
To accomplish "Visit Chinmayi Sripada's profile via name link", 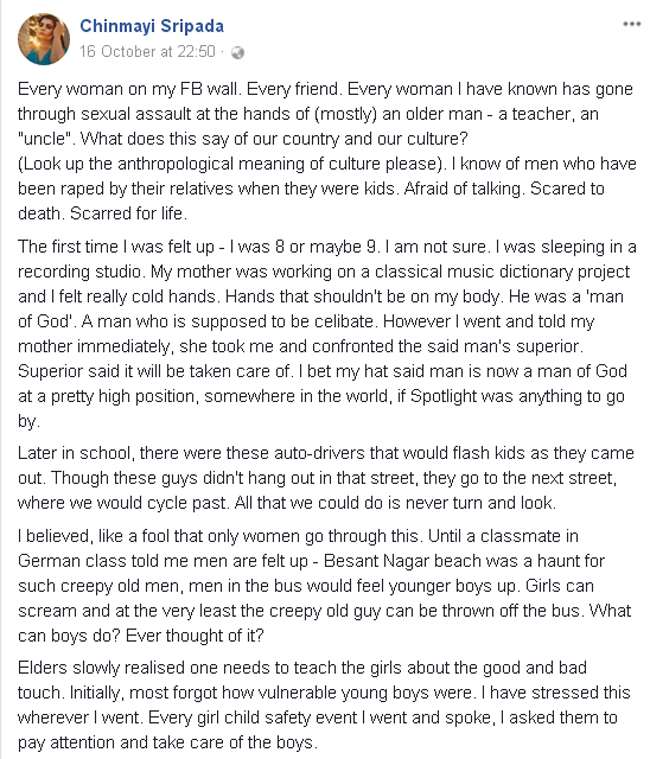I will pos(152,26).
